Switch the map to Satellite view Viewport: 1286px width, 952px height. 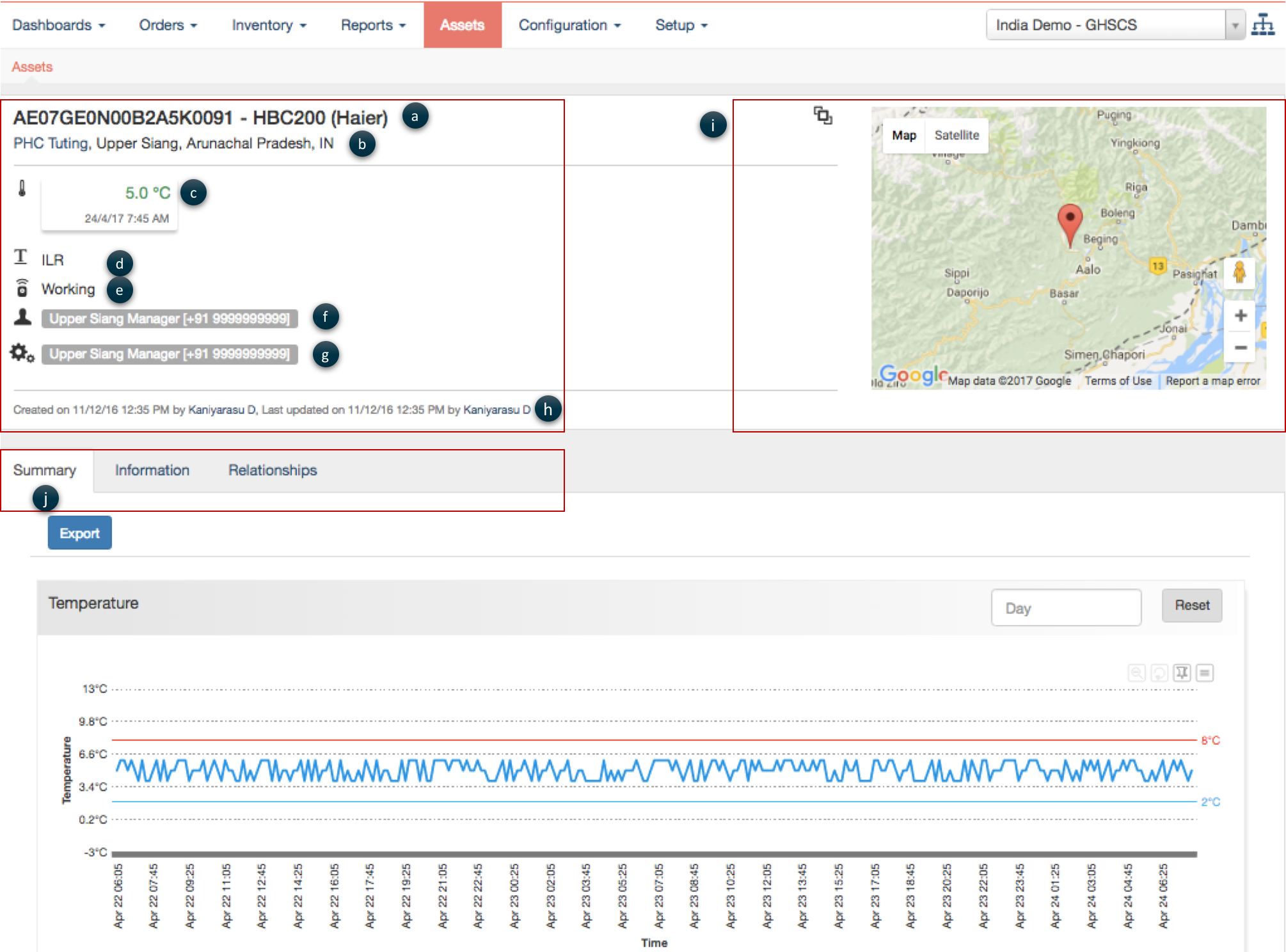957,136
